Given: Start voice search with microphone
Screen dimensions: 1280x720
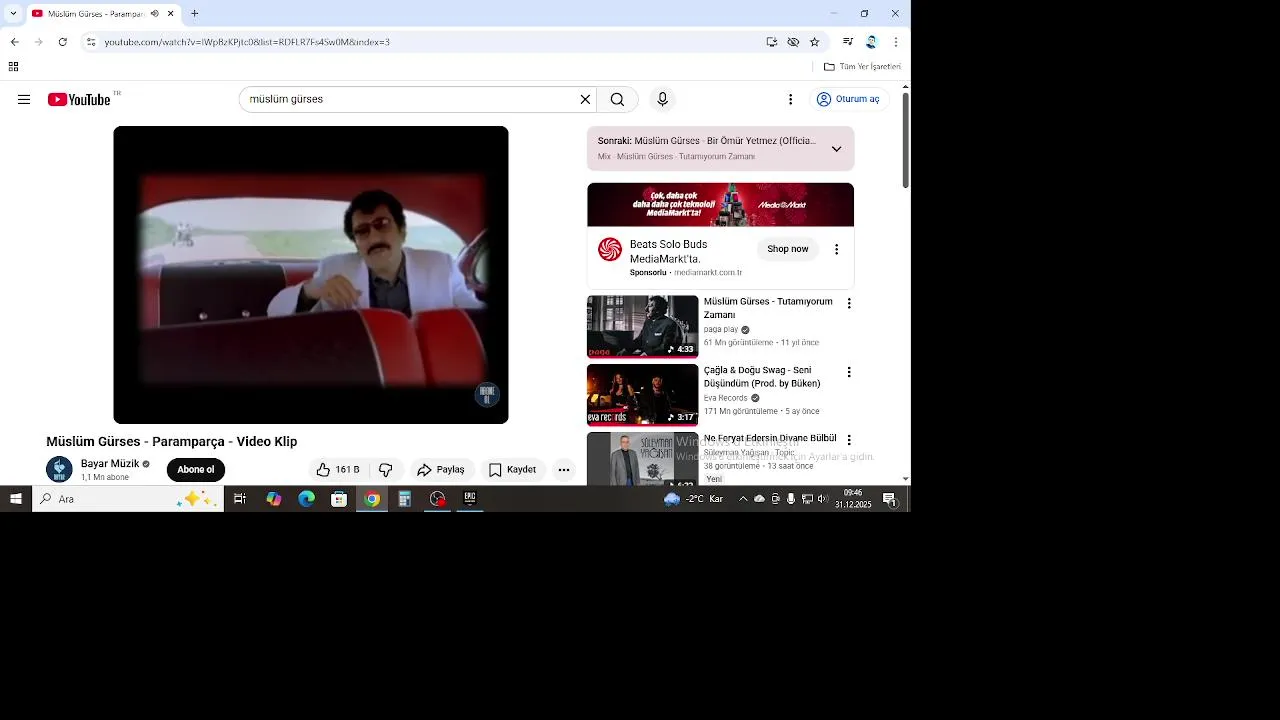Looking at the screenshot, I should (x=662, y=99).
